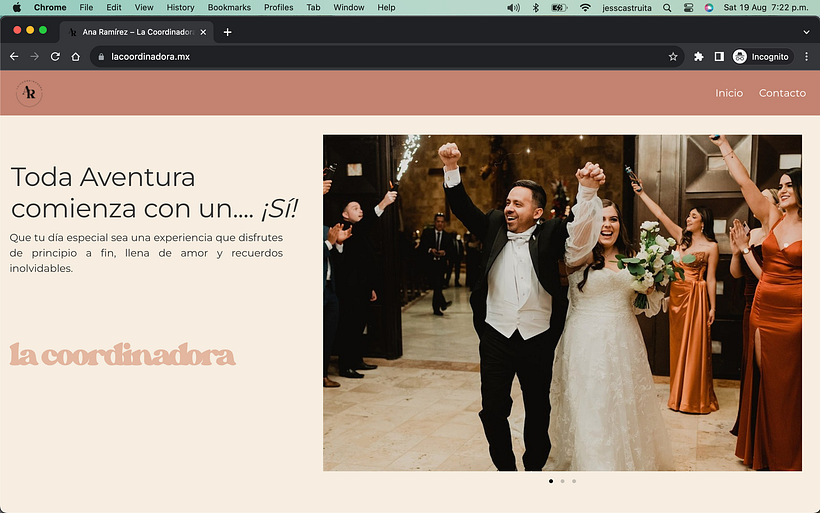
Task: Select the second carousel dot
Action: click(x=562, y=481)
